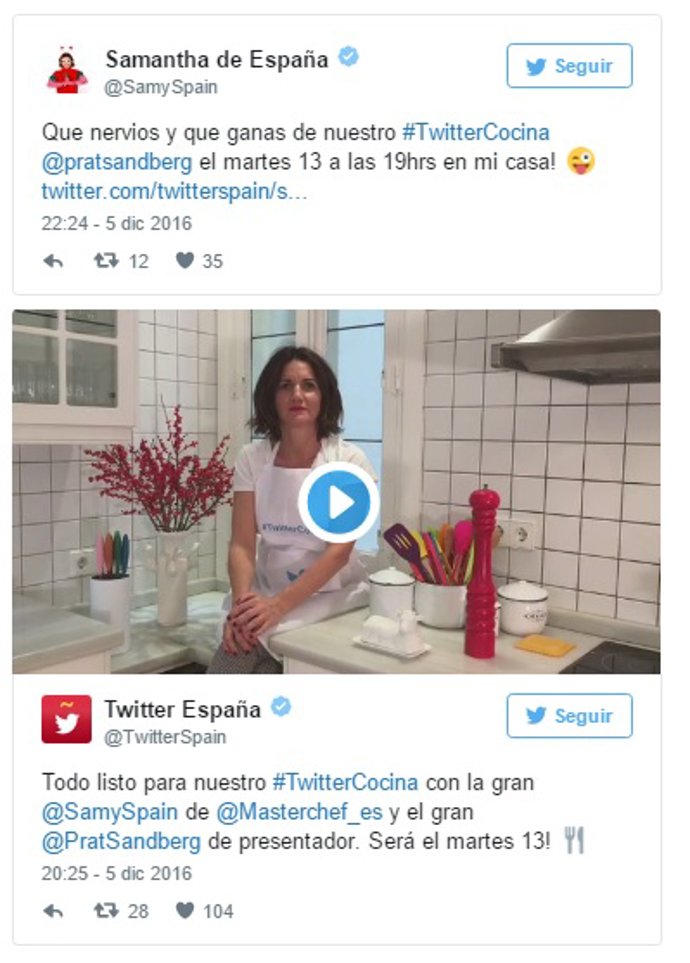Follow Twitter España with Seguir
This screenshot has height=963, width=690.
click(x=570, y=715)
